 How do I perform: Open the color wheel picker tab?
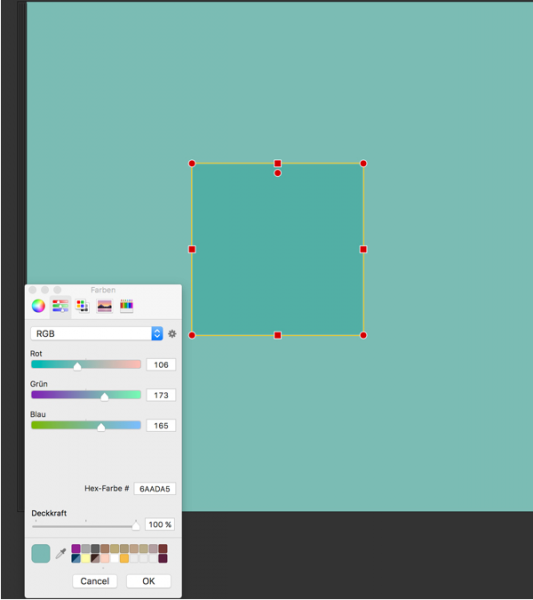[38, 306]
